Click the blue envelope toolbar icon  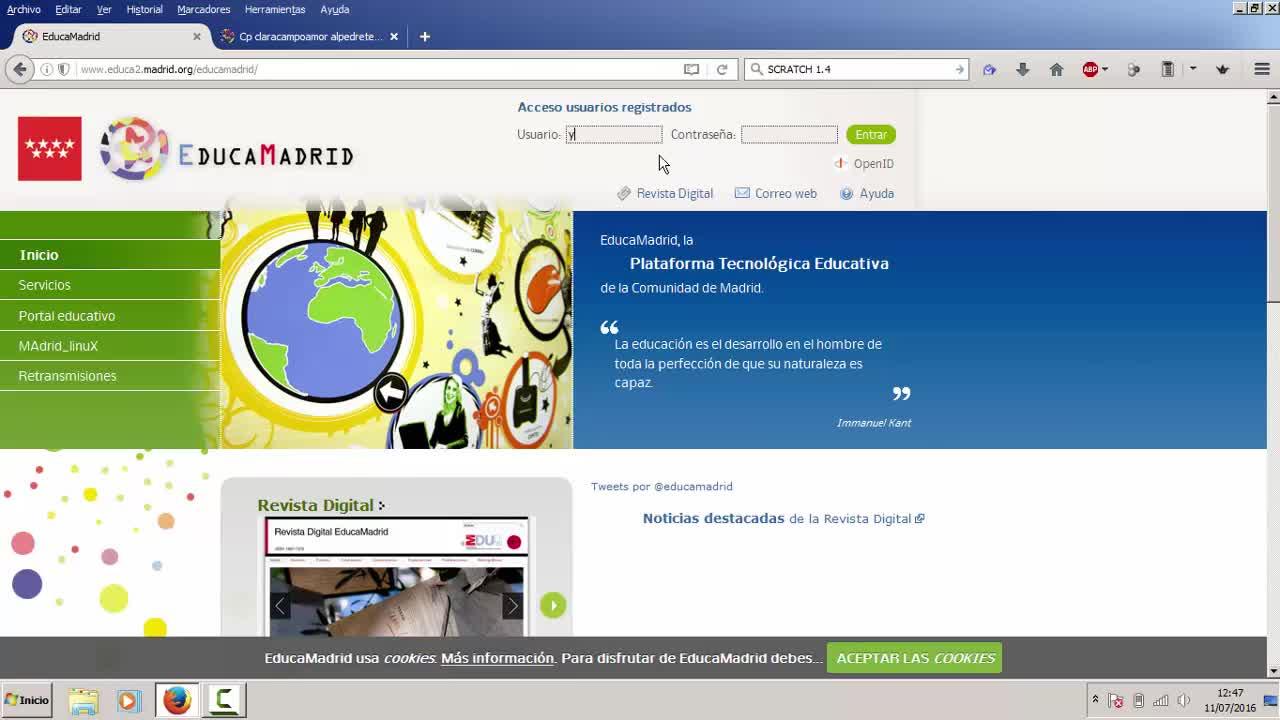click(989, 69)
